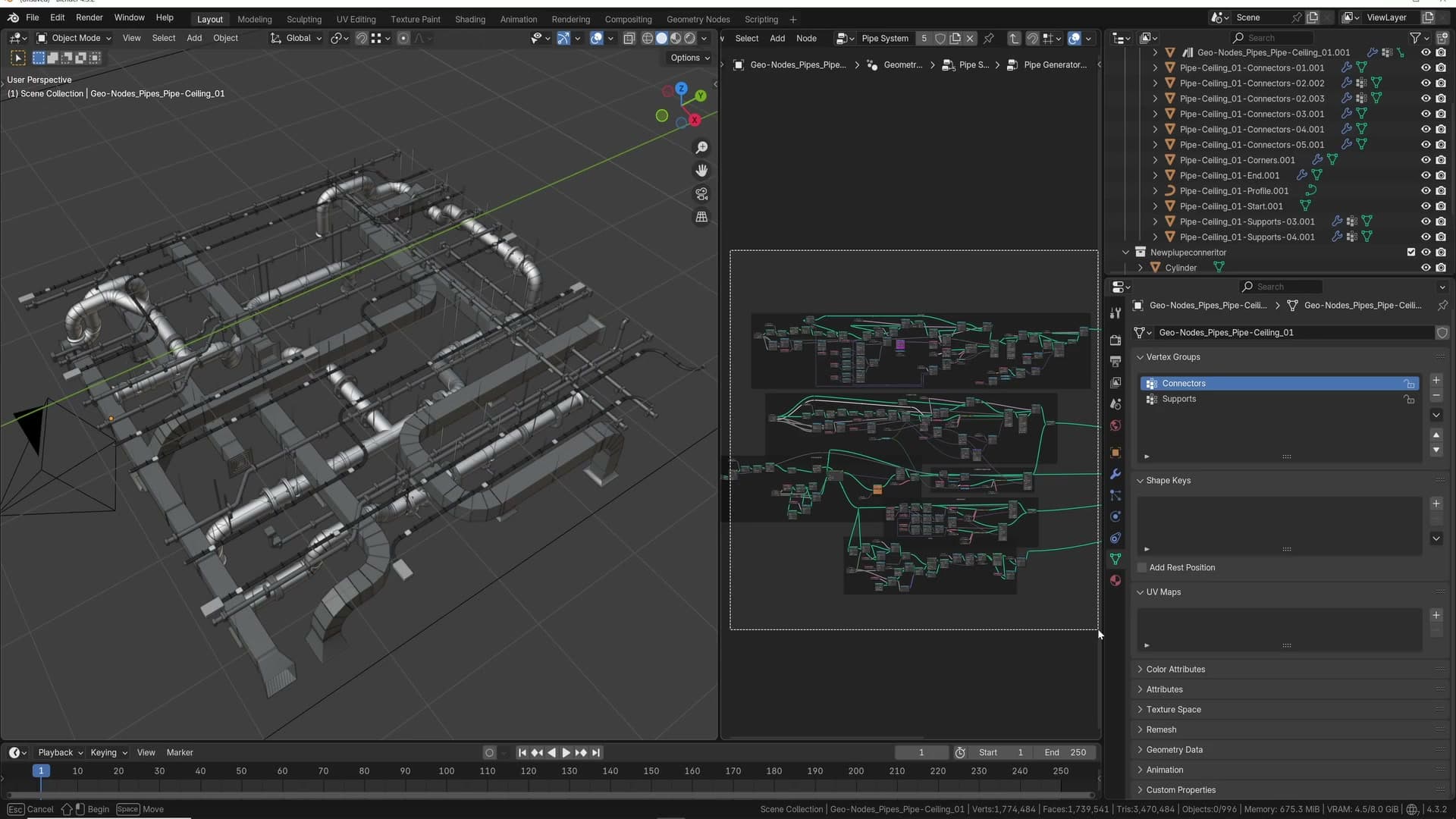This screenshot has width=1456, height=819.
Task: Toggle viewport gizmos button
Action: pos(563,38)
